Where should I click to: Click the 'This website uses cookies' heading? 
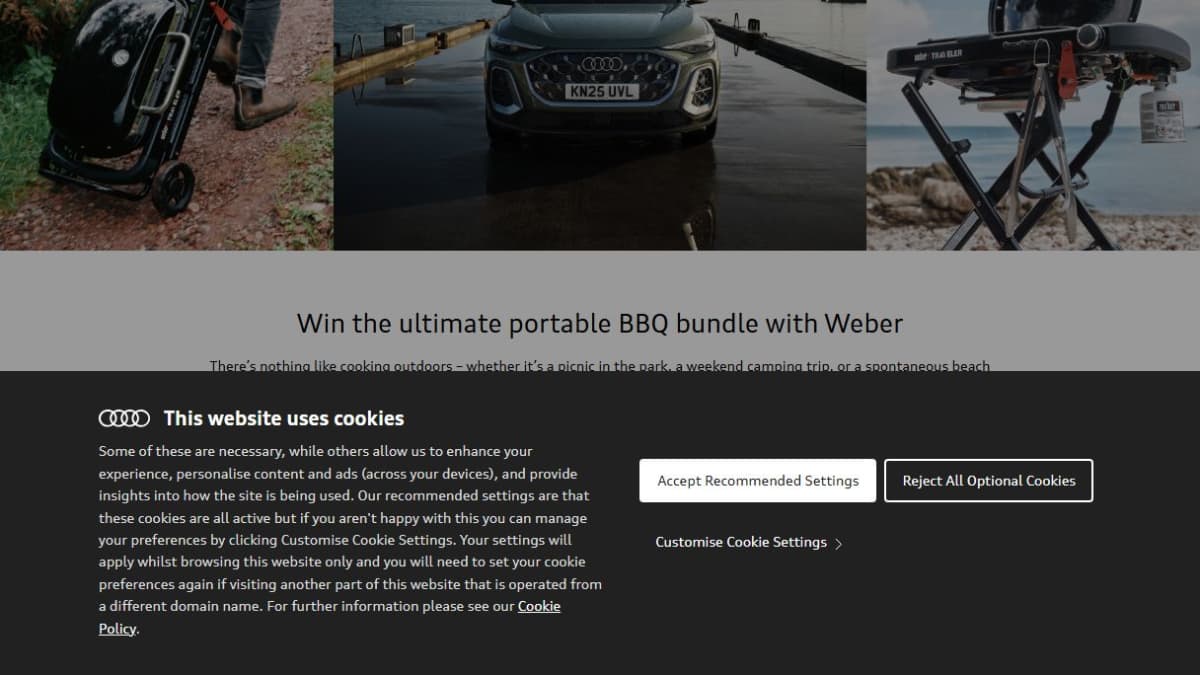284,418
